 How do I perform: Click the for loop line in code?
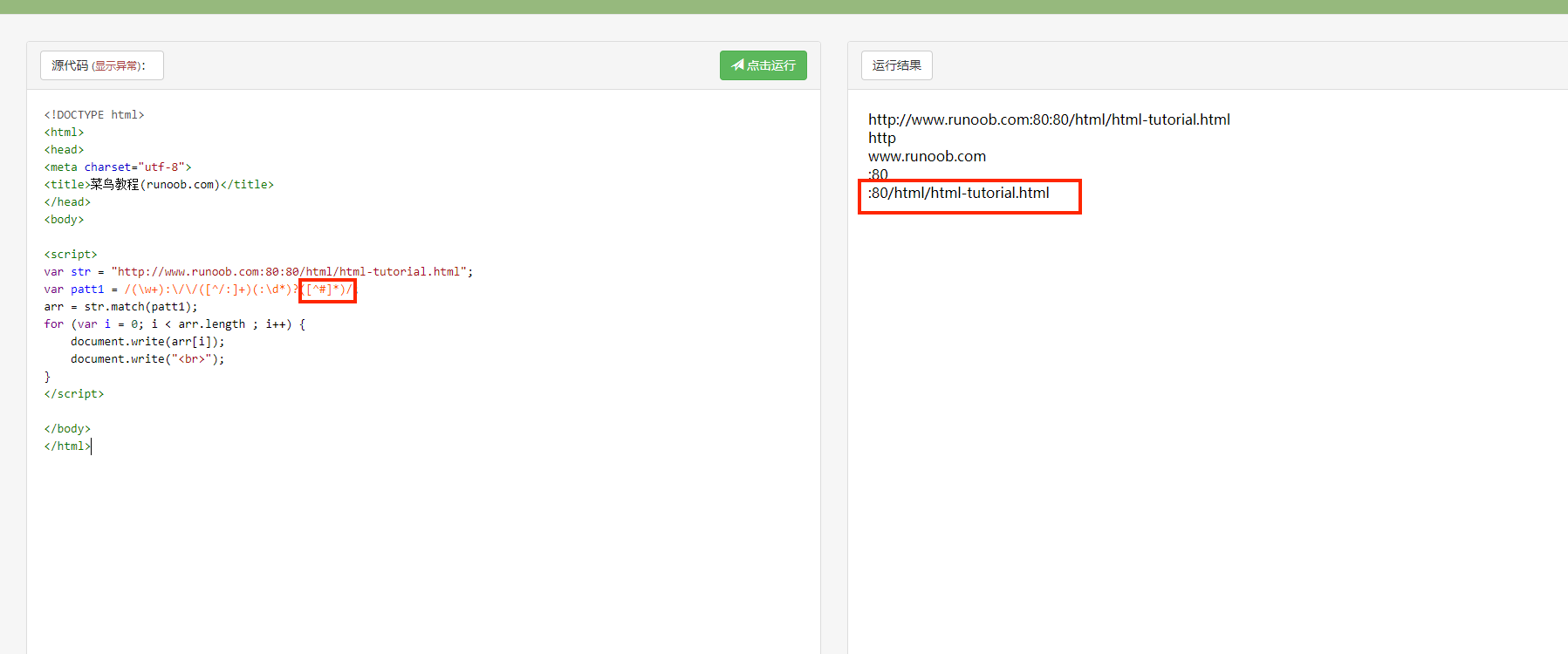pos(175,324)
